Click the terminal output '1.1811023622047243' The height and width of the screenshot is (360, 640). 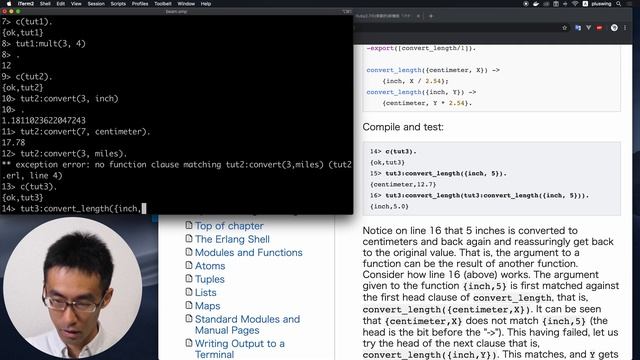[x=44, y=120]
